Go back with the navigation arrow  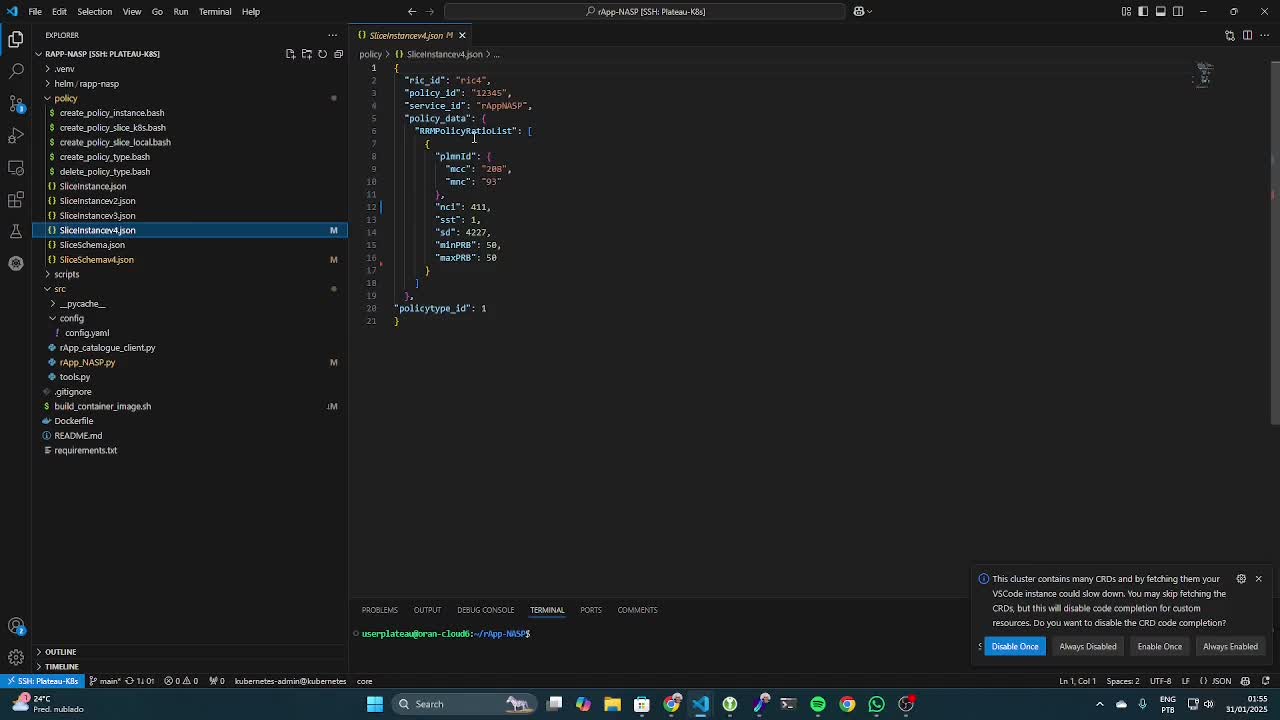pos(412,11)
